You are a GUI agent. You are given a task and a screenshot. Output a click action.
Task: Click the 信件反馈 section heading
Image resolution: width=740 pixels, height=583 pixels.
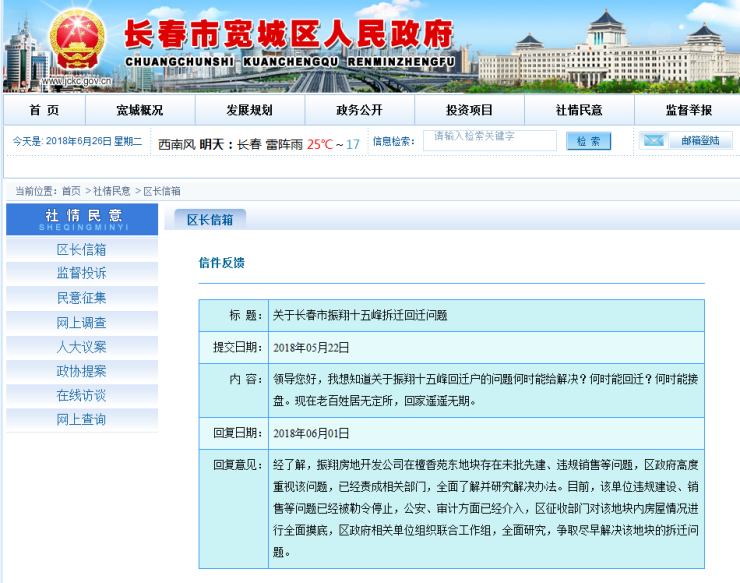click(x=221, y=263)
